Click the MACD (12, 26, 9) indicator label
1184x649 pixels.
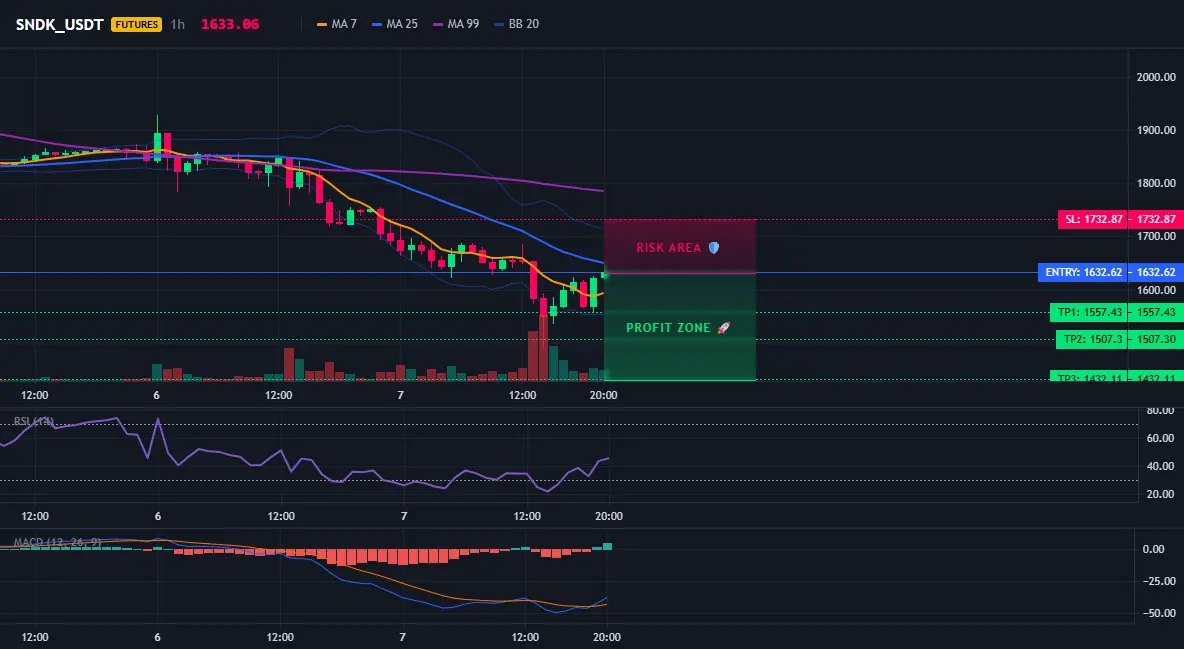coord(57,542)
